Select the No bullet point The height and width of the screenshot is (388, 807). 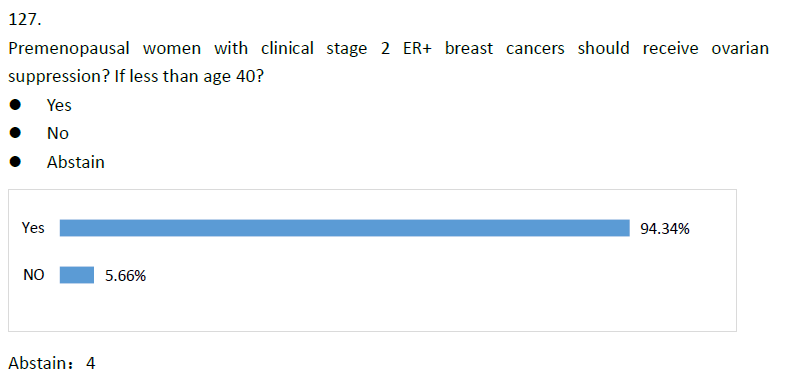pyautogui.click(x=15, y=133)
